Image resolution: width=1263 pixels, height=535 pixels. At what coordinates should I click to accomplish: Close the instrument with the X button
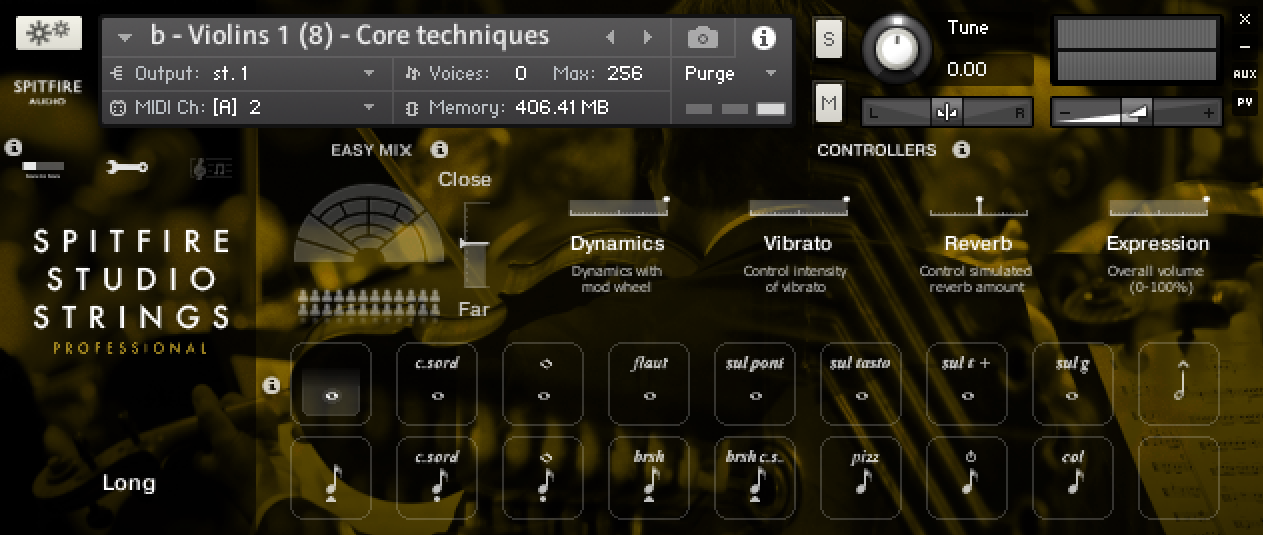tap(1244, 18)
